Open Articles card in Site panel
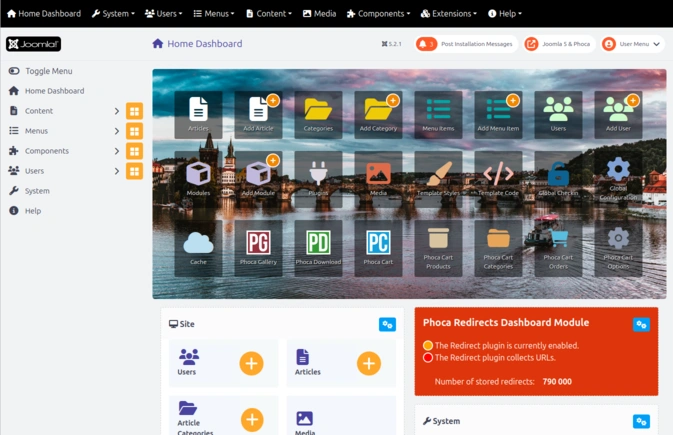 point(307,363)
